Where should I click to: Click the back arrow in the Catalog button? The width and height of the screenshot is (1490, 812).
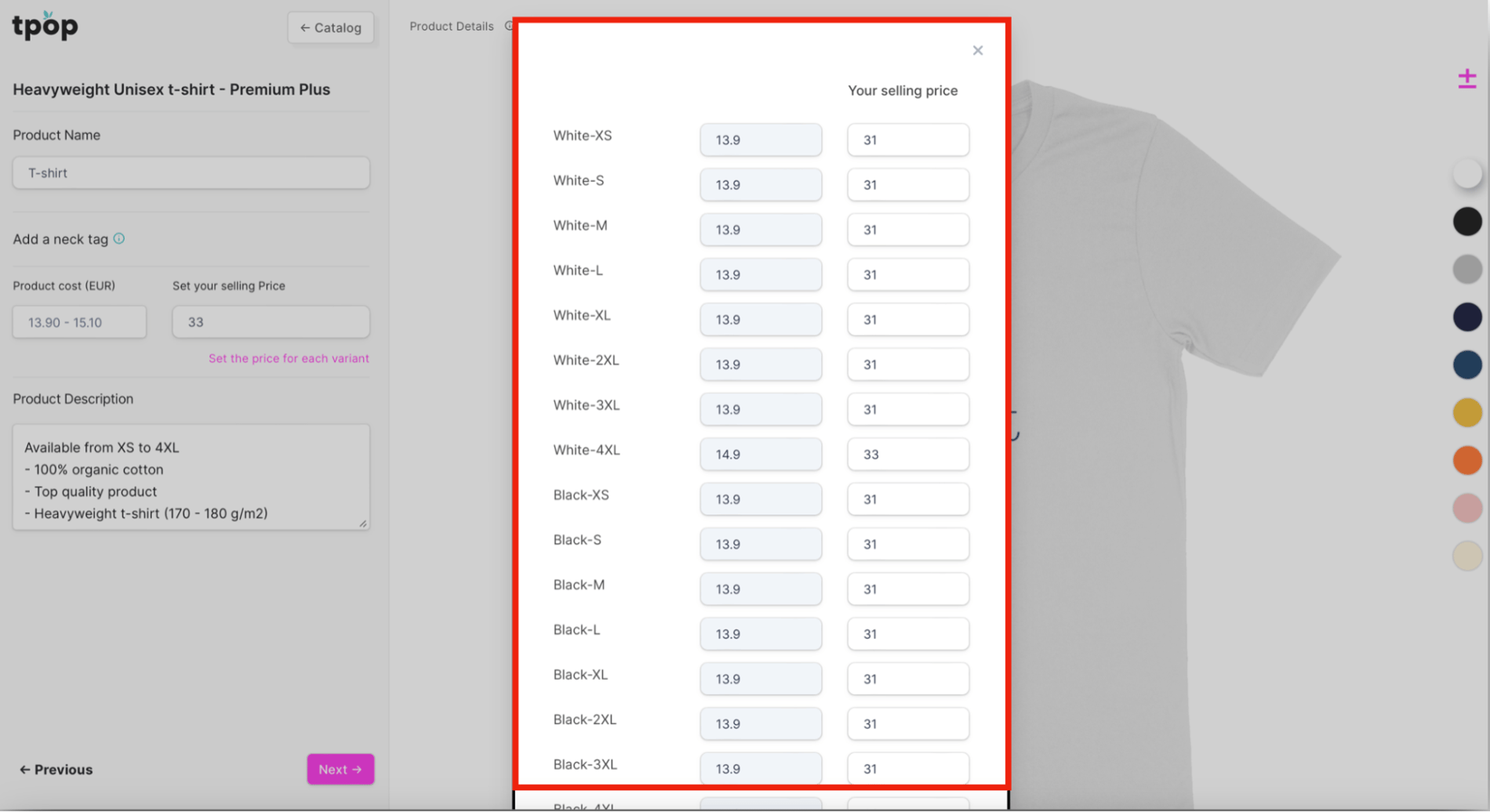(x=306, y=27)
